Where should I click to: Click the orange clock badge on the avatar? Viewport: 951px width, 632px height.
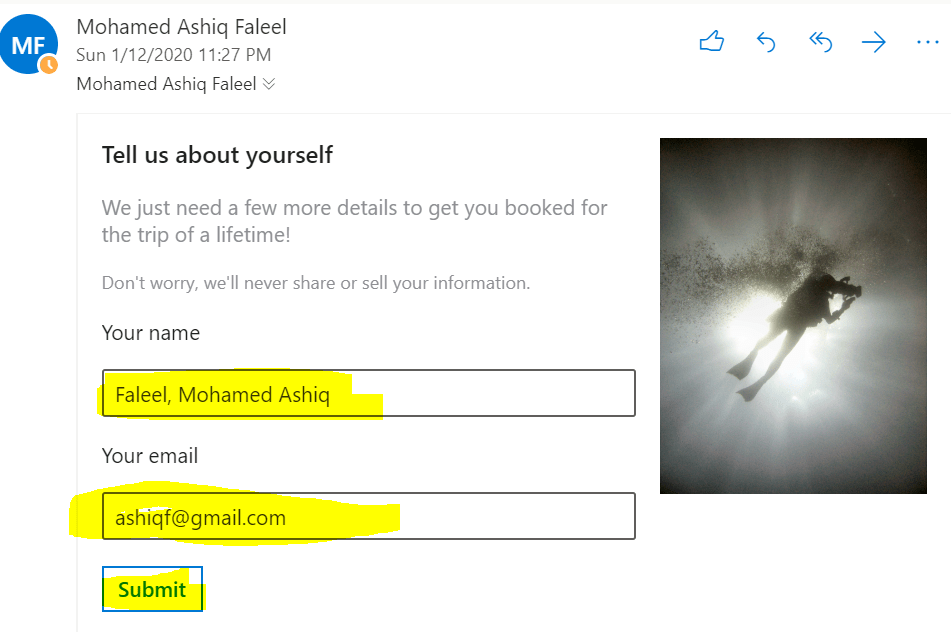point(48,65)
